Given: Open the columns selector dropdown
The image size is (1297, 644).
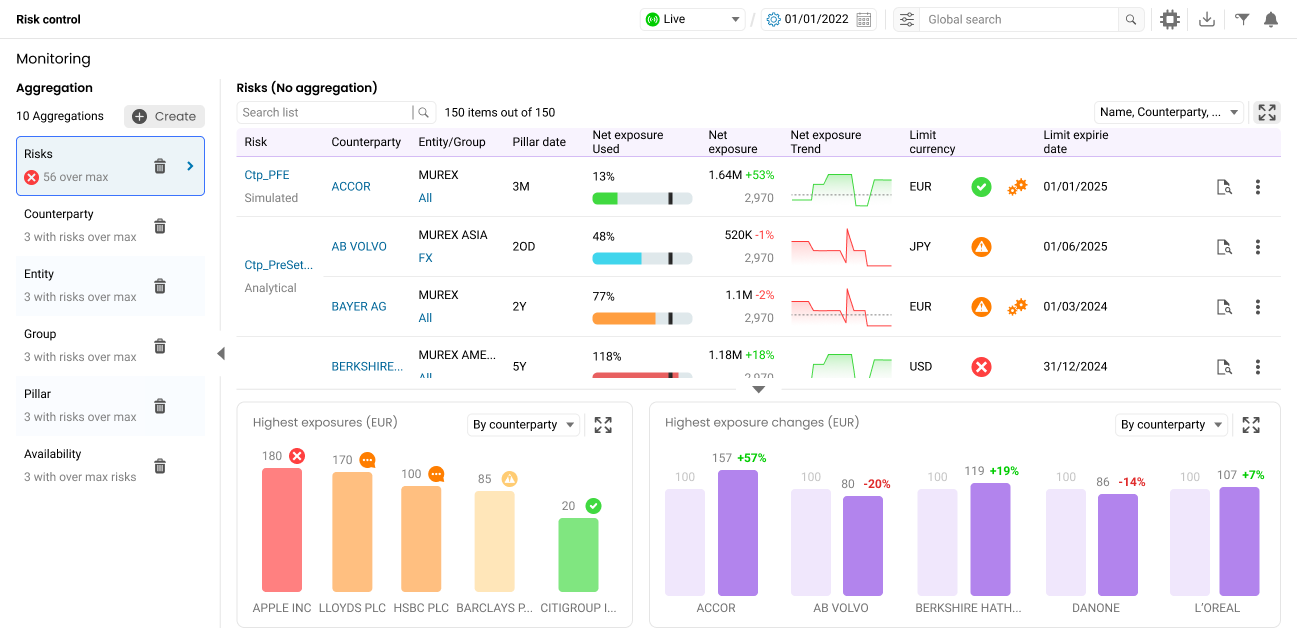Looking at the screenshot, I should [x=1169, y=113].
